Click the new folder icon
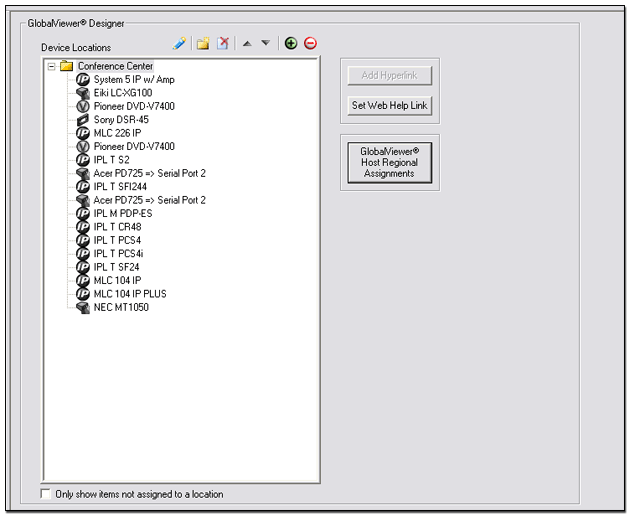Screen dimensions: 630x516 pos(202,44)
